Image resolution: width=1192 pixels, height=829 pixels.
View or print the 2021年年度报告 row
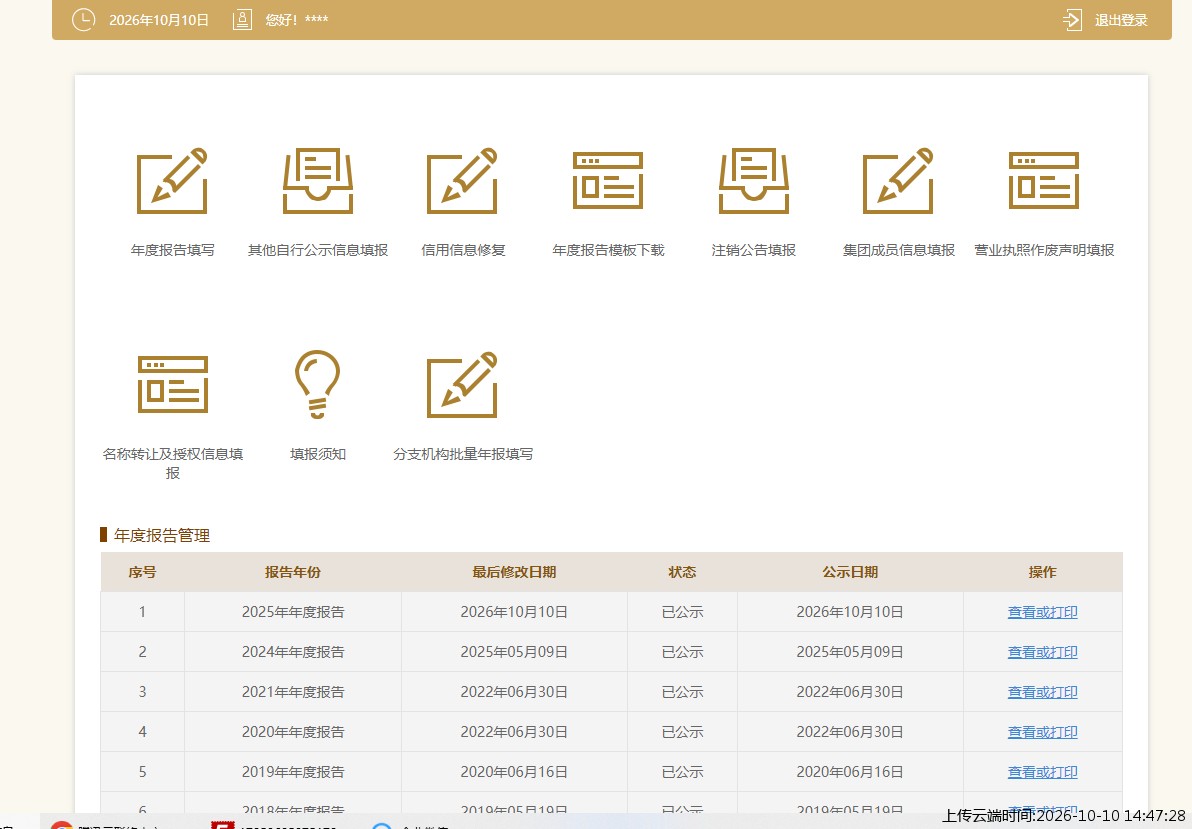[1042, 692]
